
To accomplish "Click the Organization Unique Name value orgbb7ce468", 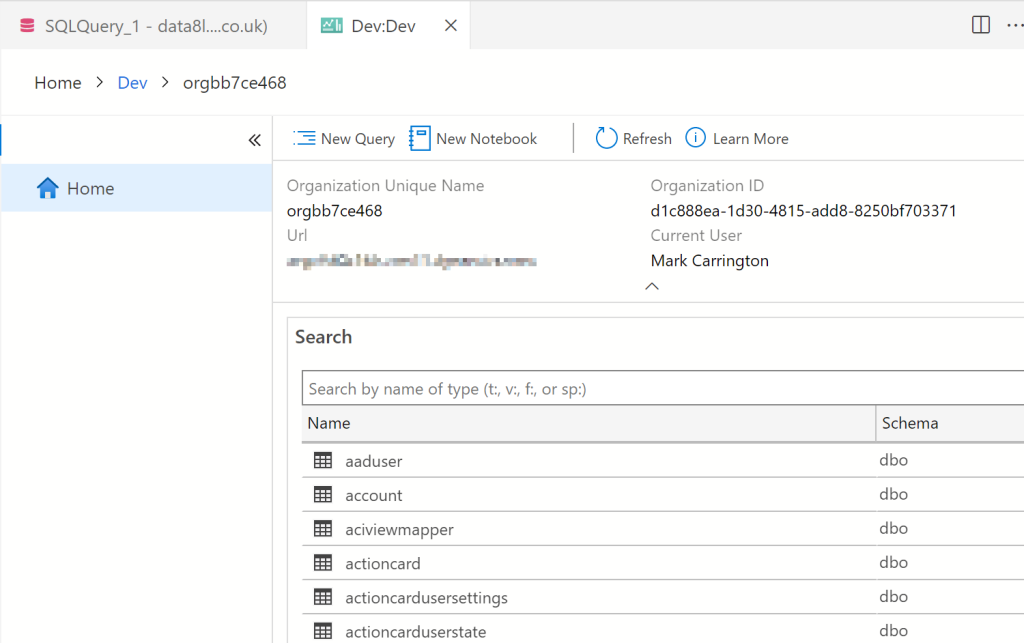I will pos(334,211).
